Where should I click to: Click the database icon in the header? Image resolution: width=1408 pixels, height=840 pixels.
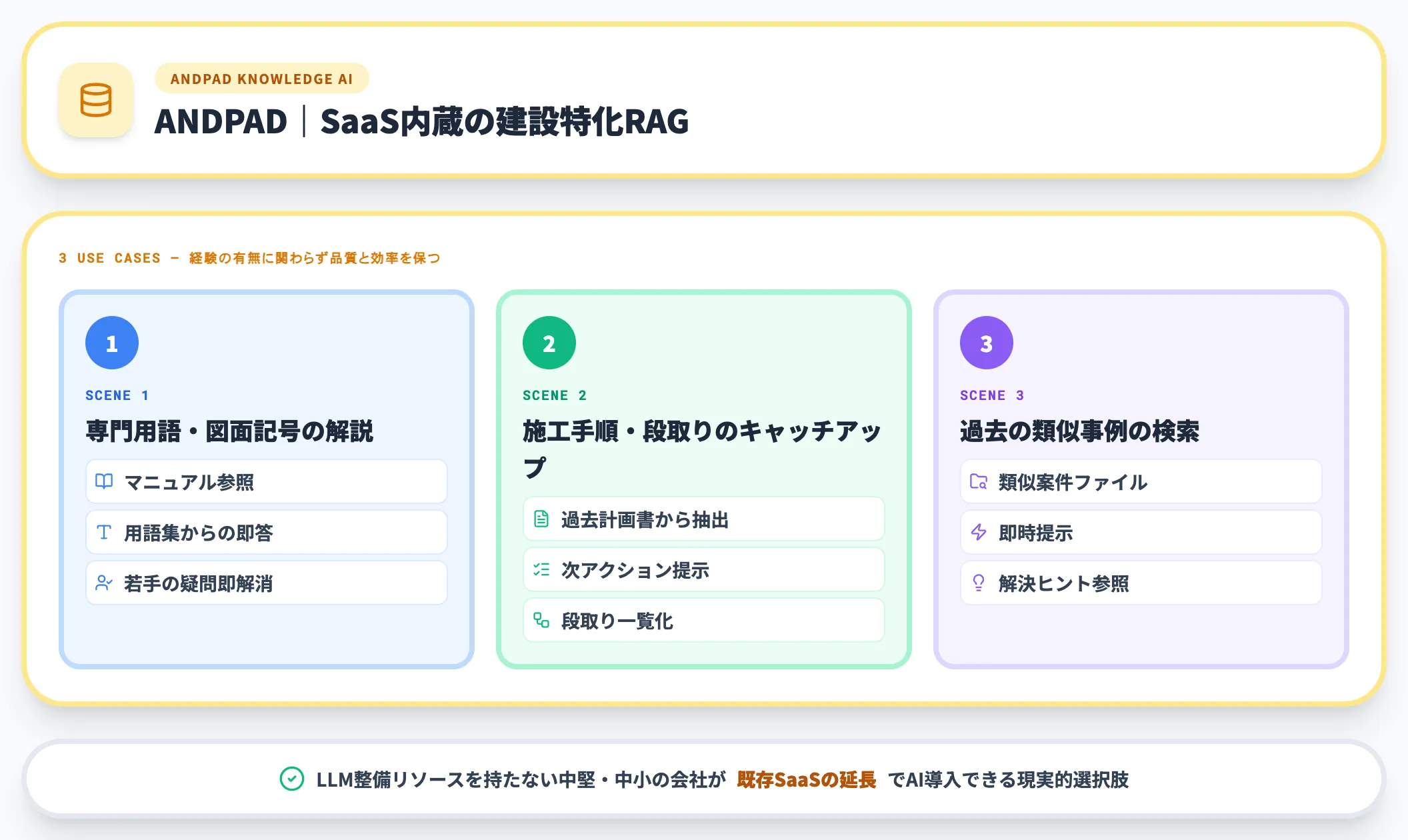(96, 101)
